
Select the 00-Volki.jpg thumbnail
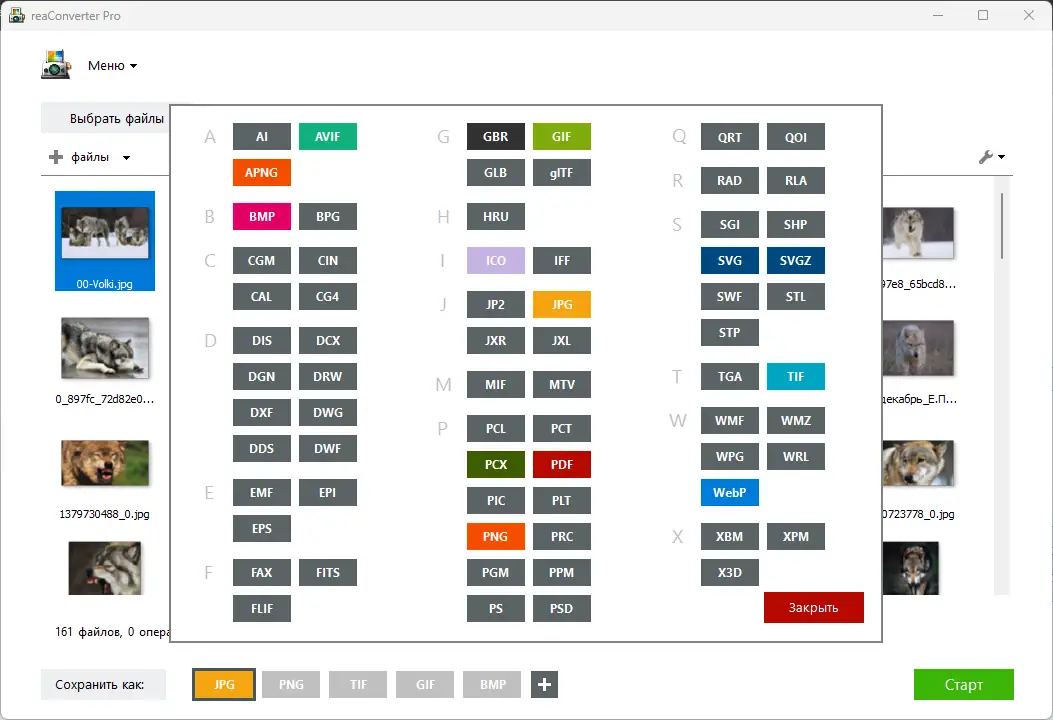(105, 241)
